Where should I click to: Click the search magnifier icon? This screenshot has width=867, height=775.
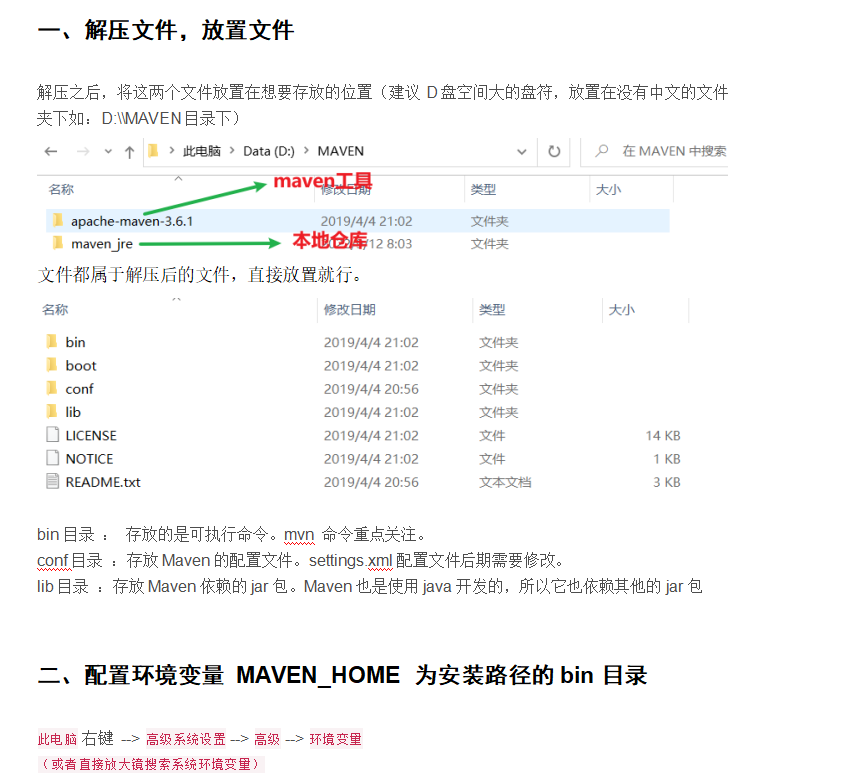602,150
